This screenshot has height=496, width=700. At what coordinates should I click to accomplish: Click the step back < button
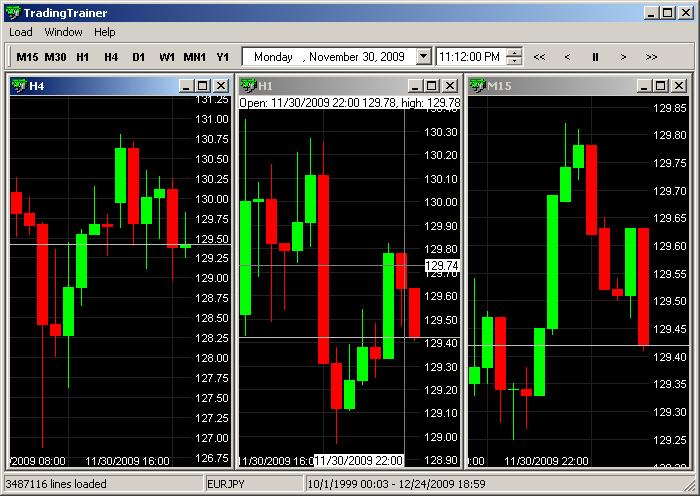pos(567,57)
